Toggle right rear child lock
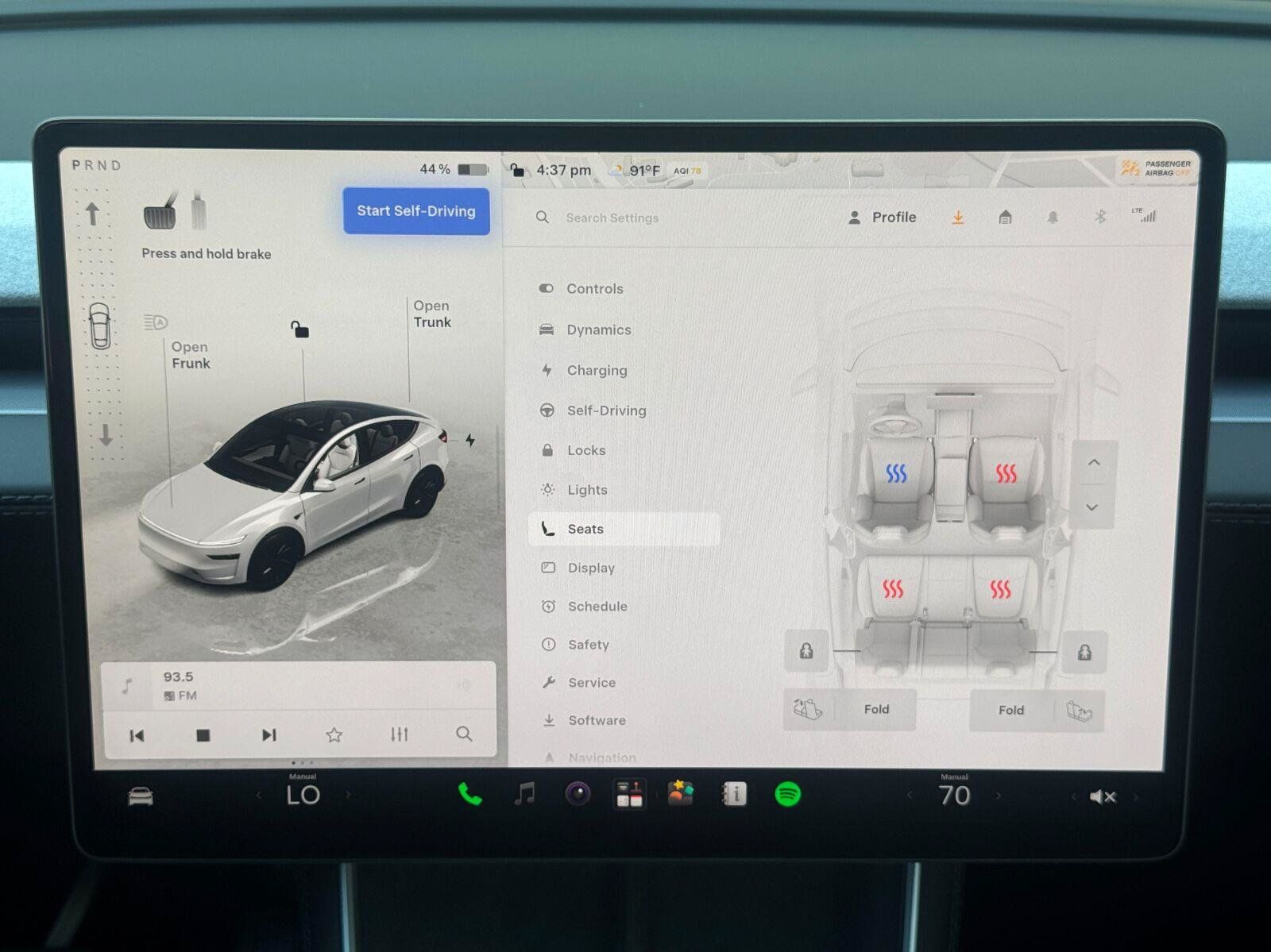Viewport: 1271px width, 952px height. (x=1084, y=653)
